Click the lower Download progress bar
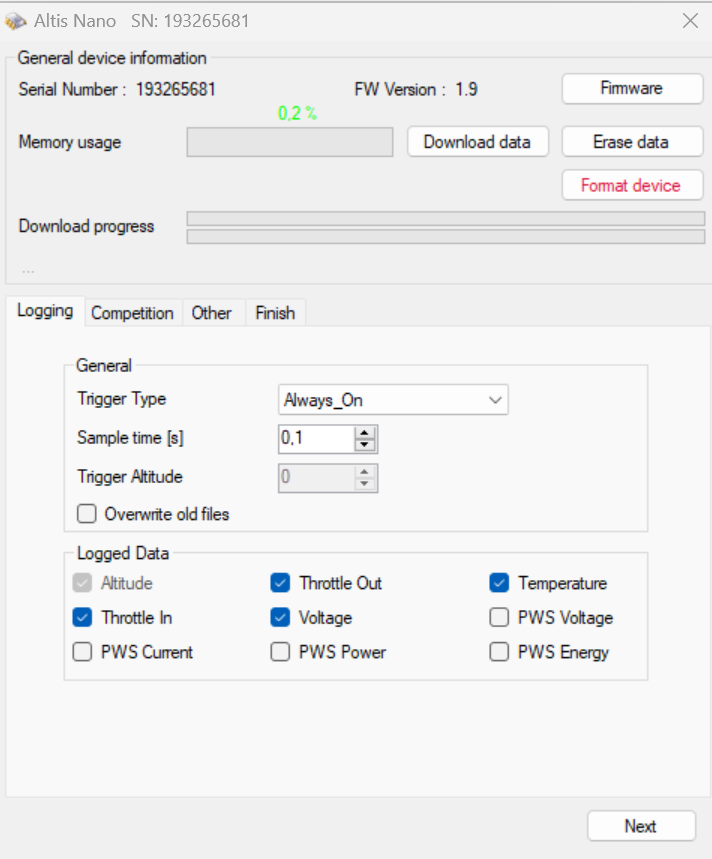 pos(446,237)
